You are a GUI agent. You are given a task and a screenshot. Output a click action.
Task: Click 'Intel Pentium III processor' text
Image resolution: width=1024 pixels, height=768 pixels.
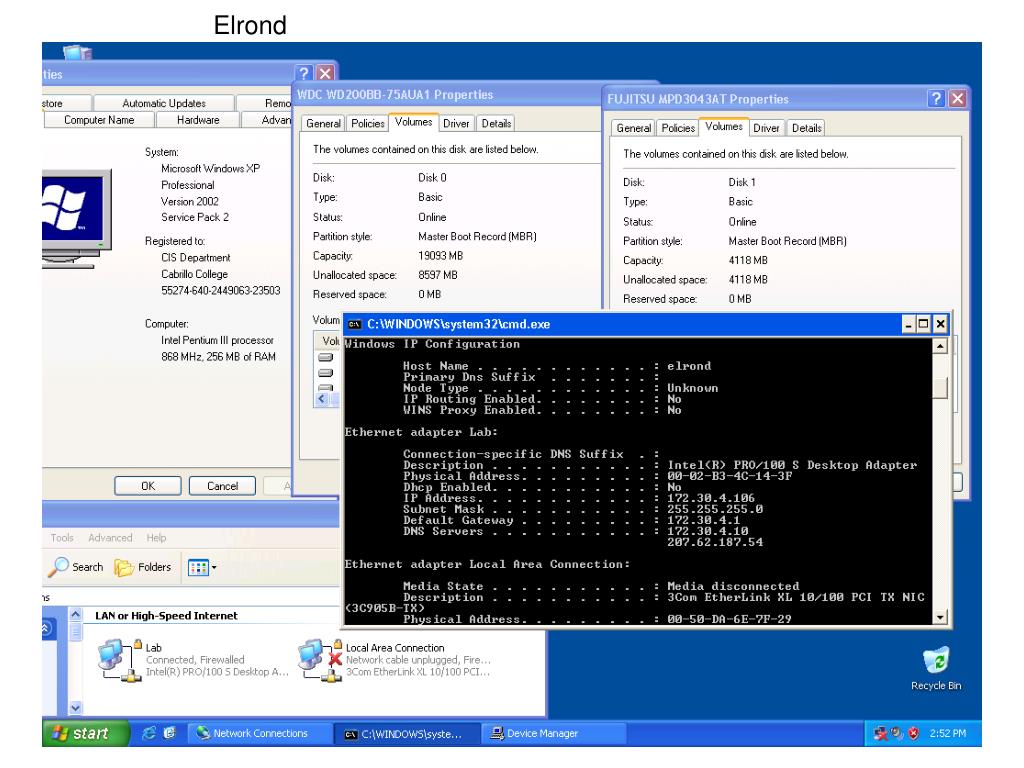point(217,340)
